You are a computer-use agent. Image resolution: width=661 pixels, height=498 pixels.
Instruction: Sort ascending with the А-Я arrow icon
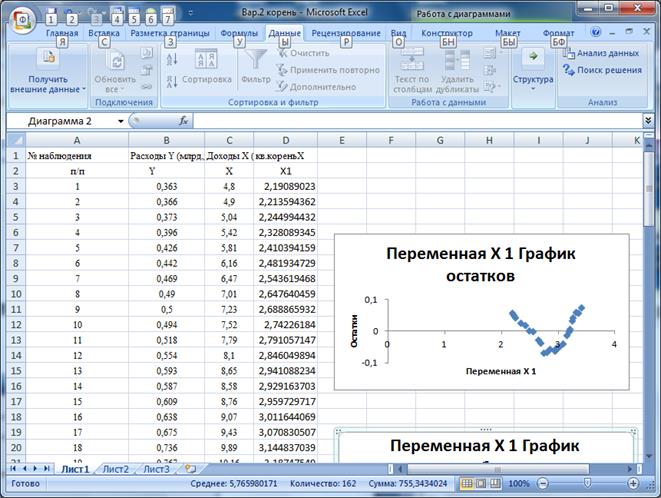[x=172, y=59]
